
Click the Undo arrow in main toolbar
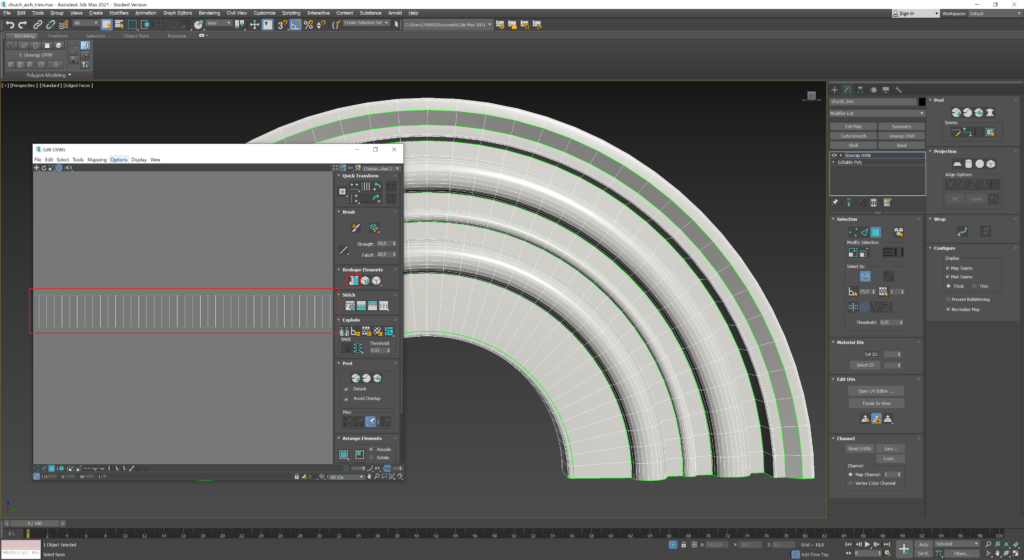(9, 24)
